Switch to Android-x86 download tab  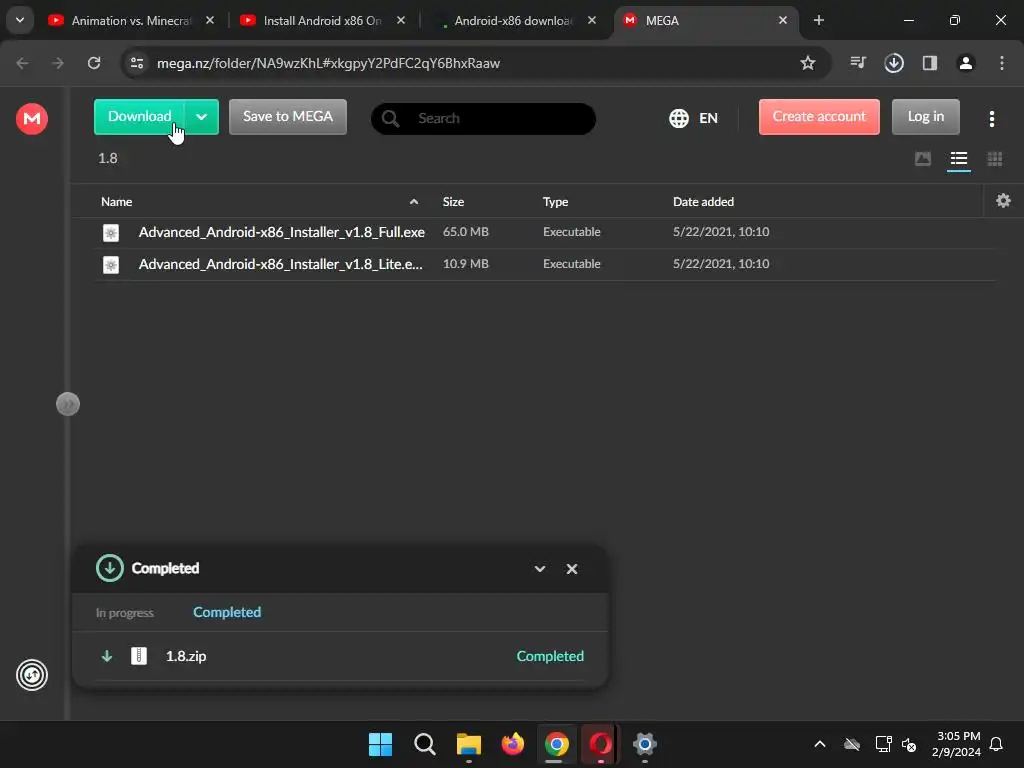(513, 20)
